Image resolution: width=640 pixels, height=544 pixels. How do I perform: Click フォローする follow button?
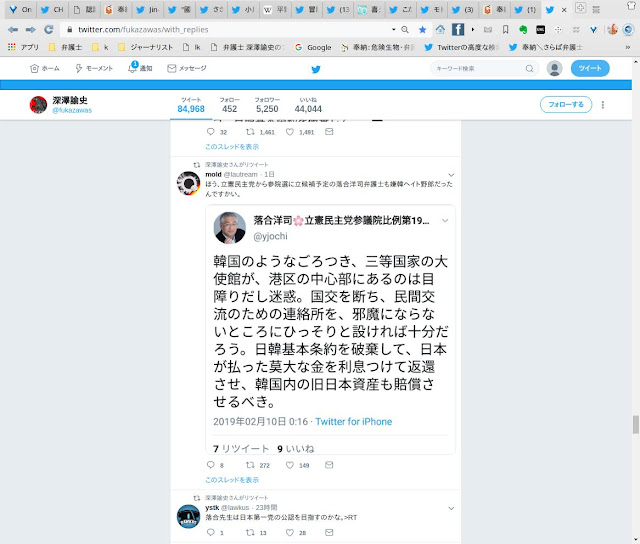coord(566,105)
